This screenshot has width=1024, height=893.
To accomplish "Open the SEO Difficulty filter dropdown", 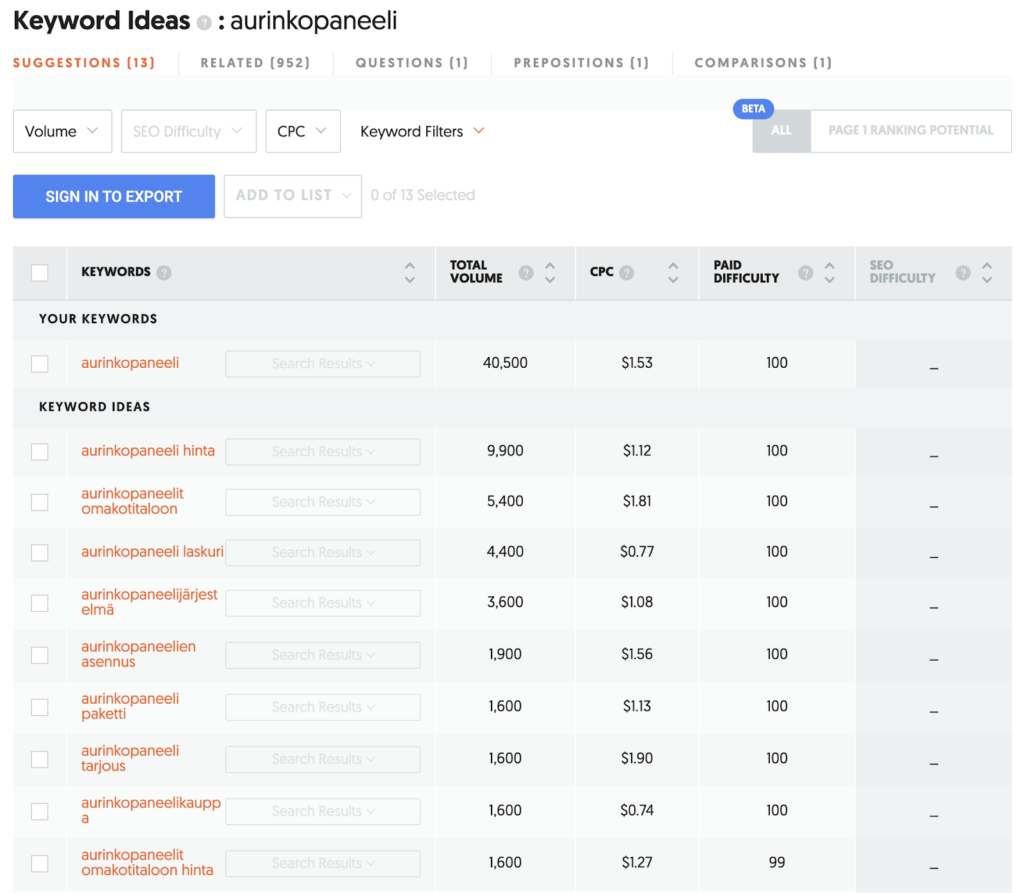I will pyautogui.click(x=188, y=131).
